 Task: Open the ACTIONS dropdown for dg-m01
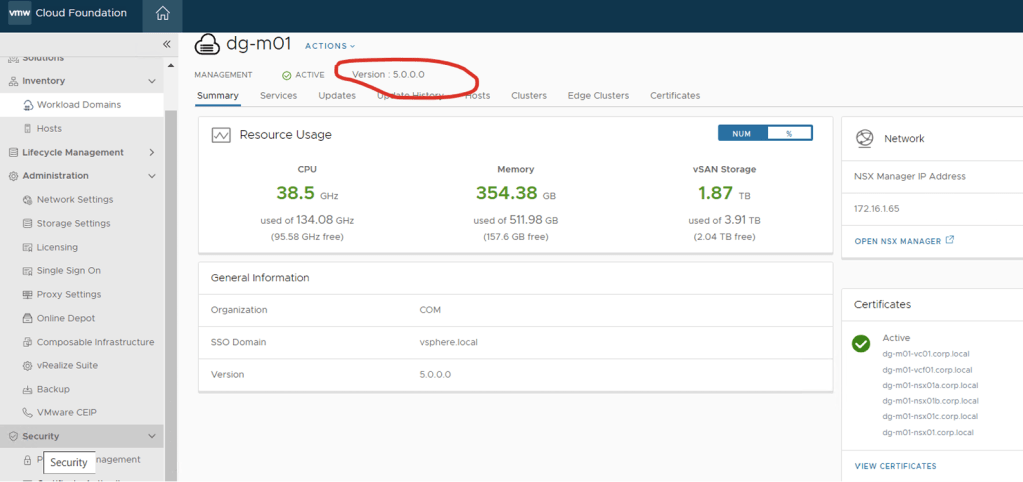point(330,46)
